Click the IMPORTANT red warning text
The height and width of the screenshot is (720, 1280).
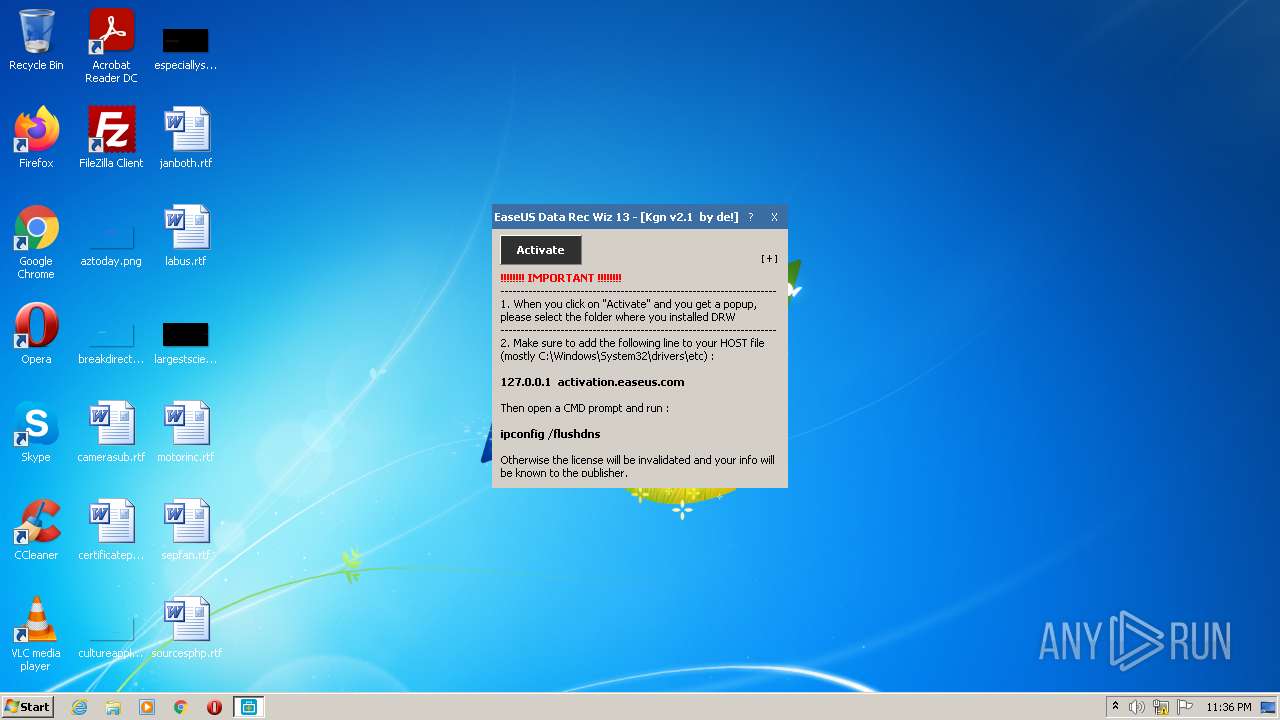click(x=561, y=278)
